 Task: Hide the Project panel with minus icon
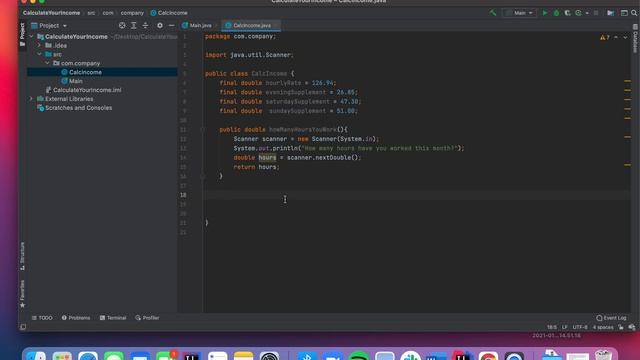click(x=171, y=25)
